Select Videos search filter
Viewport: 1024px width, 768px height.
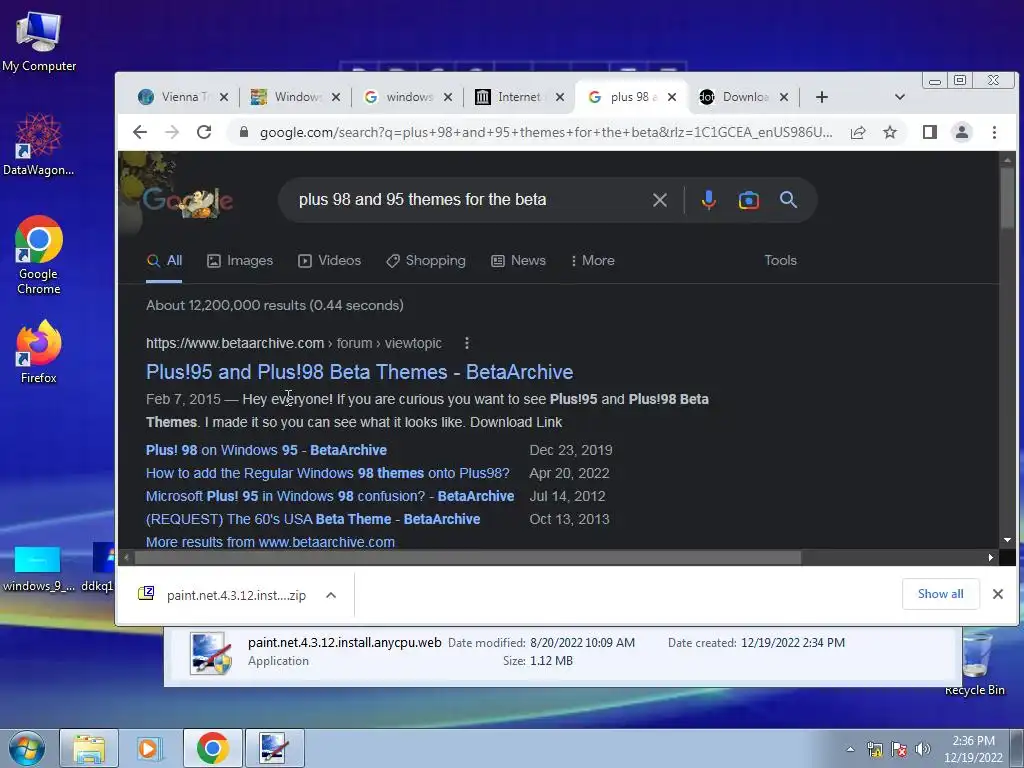point(329,261)
